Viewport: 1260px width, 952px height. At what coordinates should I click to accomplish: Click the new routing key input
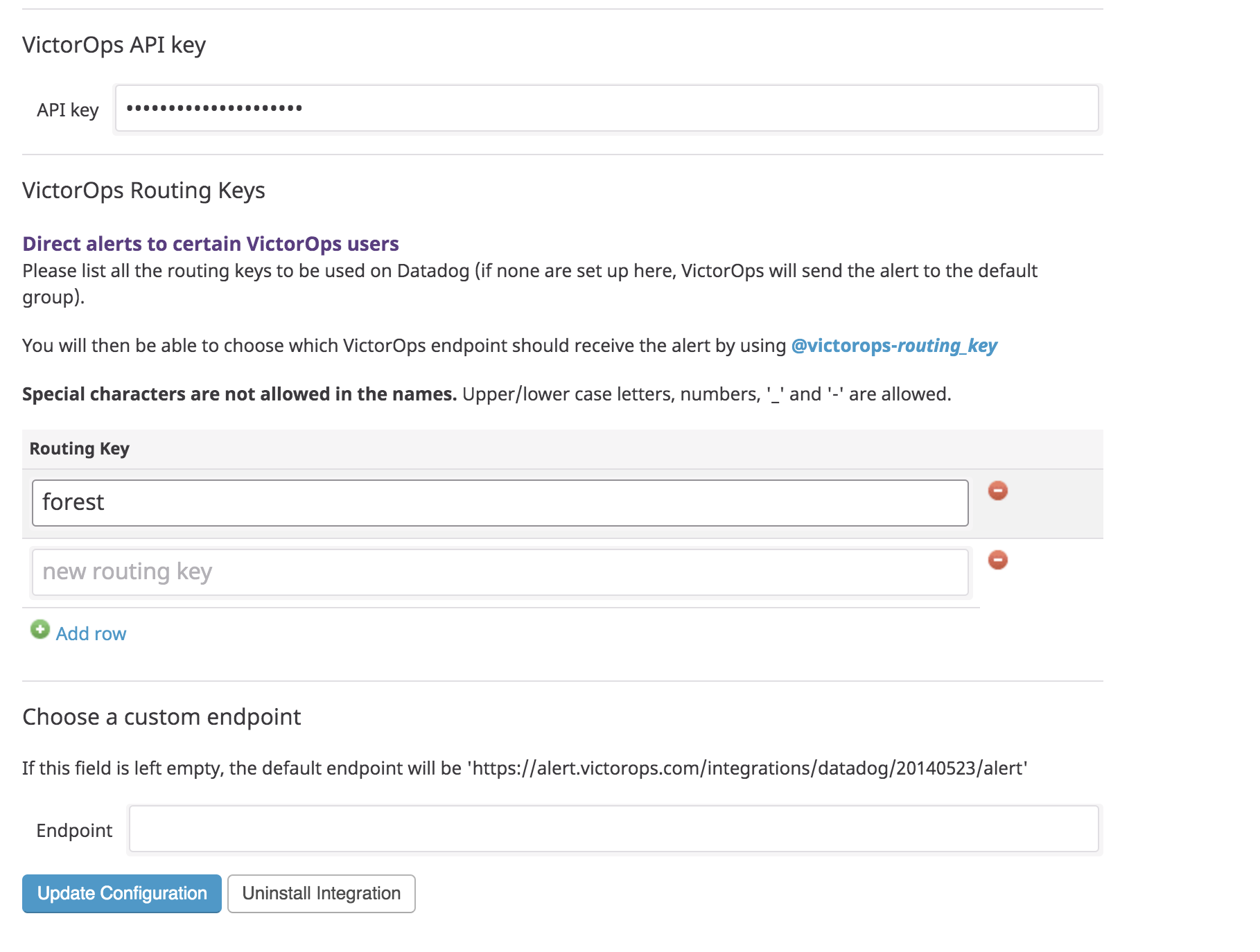click(500, 572)
